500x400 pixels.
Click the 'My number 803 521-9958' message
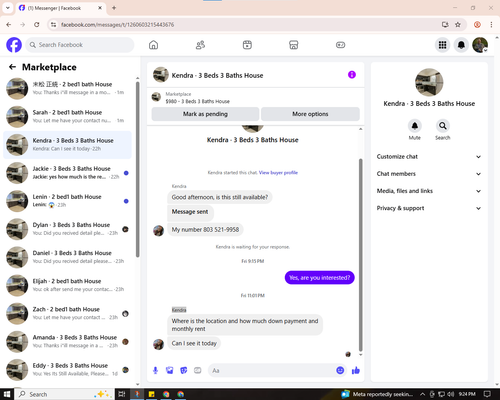(205, 230)
